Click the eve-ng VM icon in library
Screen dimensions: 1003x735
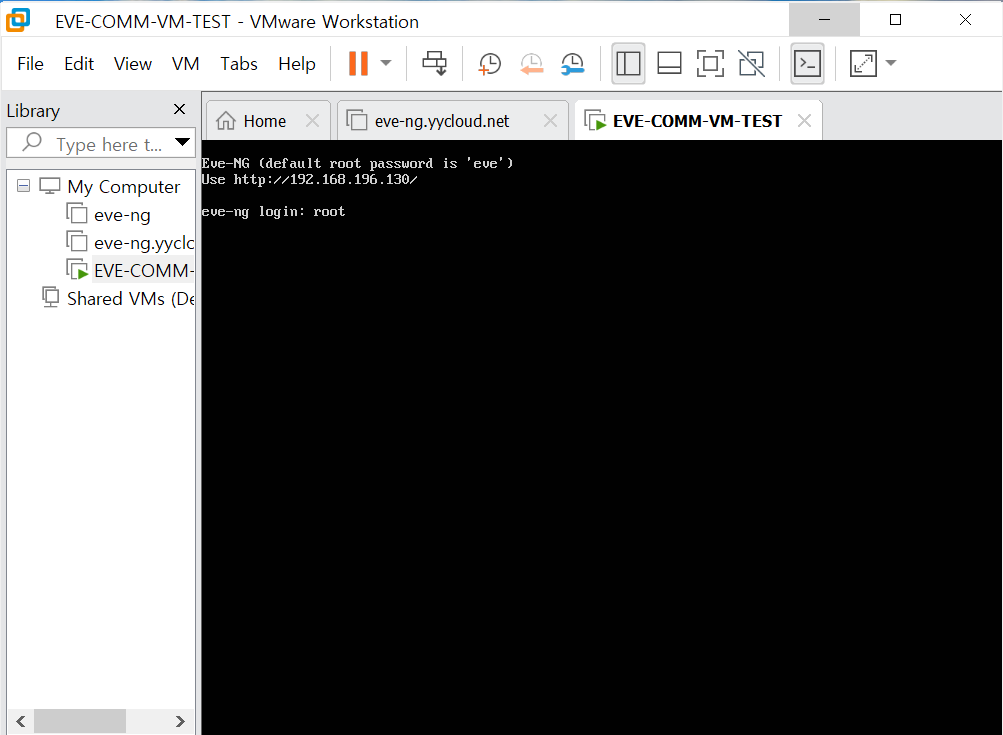pos(77,214)
